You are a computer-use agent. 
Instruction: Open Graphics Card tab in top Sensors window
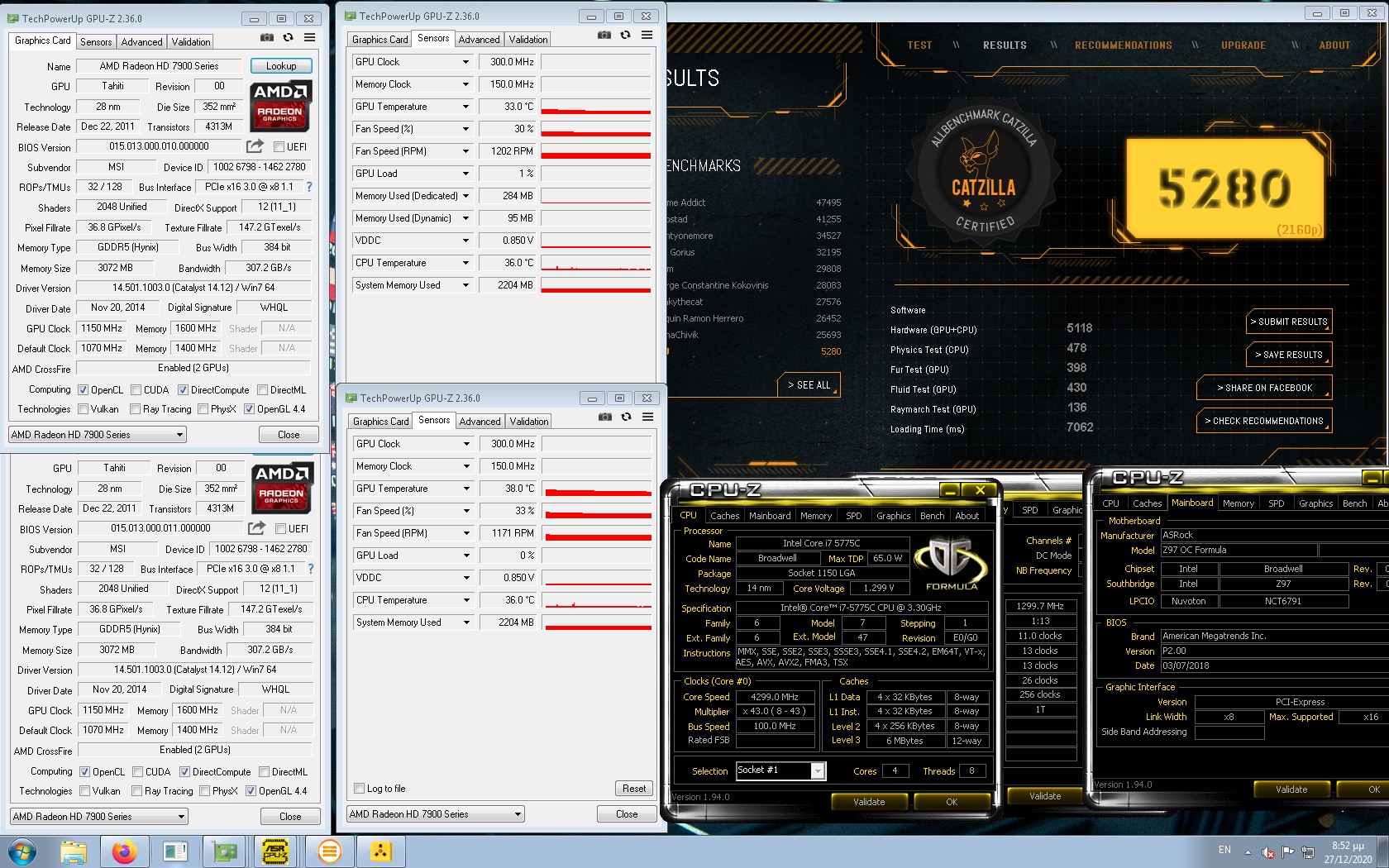[x=379, y=40]
